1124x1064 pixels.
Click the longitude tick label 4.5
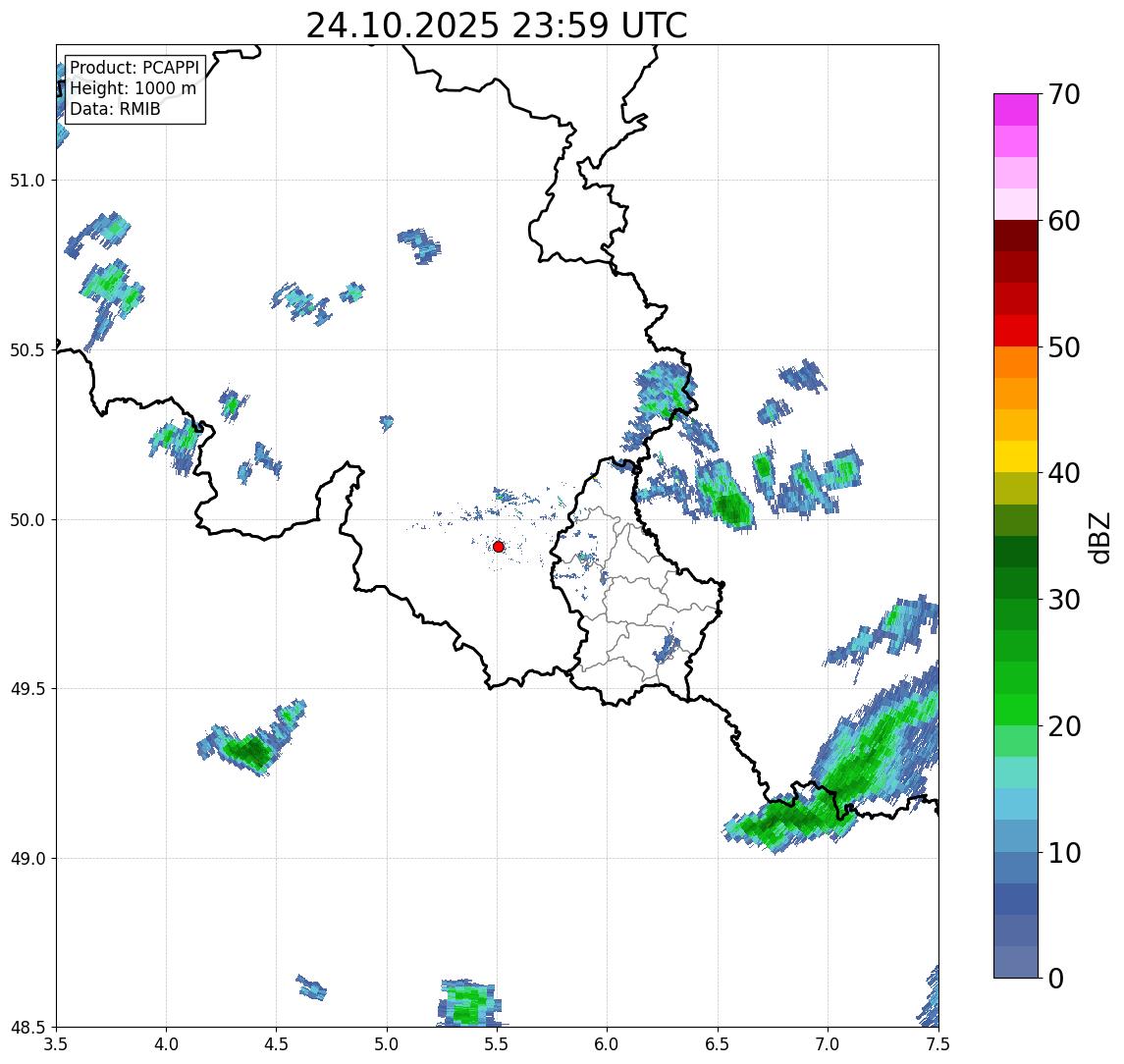(277, 1044)
